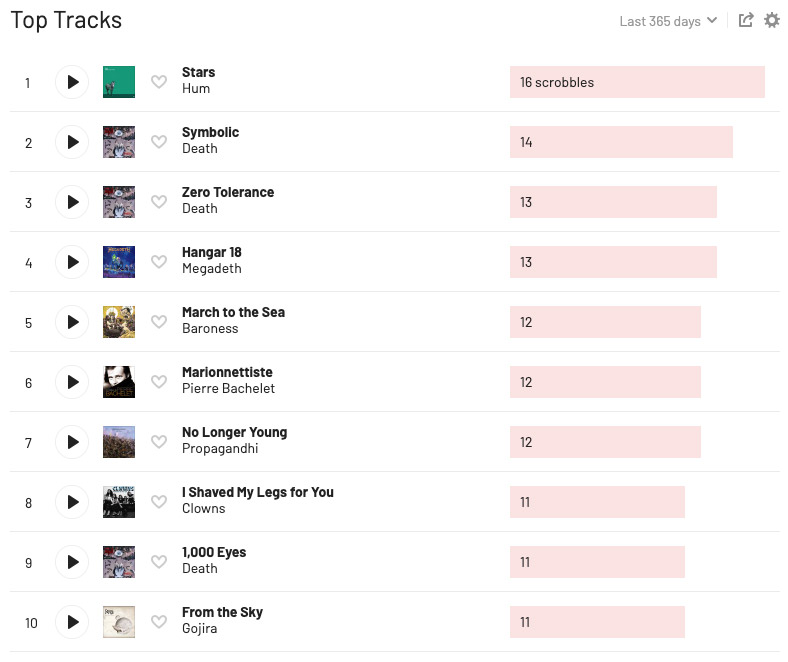Screen dimensions: 788x662
Task: Toggle the heart for 1,000 Eyes
Action: tap(159, 562)
